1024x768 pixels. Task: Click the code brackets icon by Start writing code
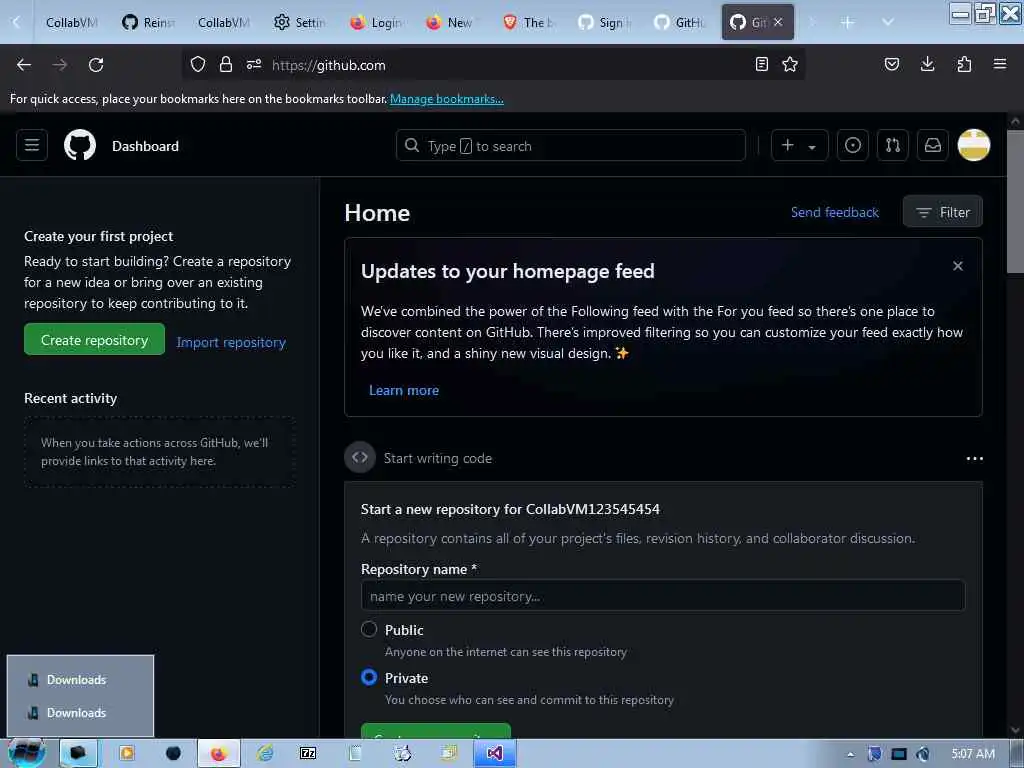pyautogui.click(x=360, y=458)
